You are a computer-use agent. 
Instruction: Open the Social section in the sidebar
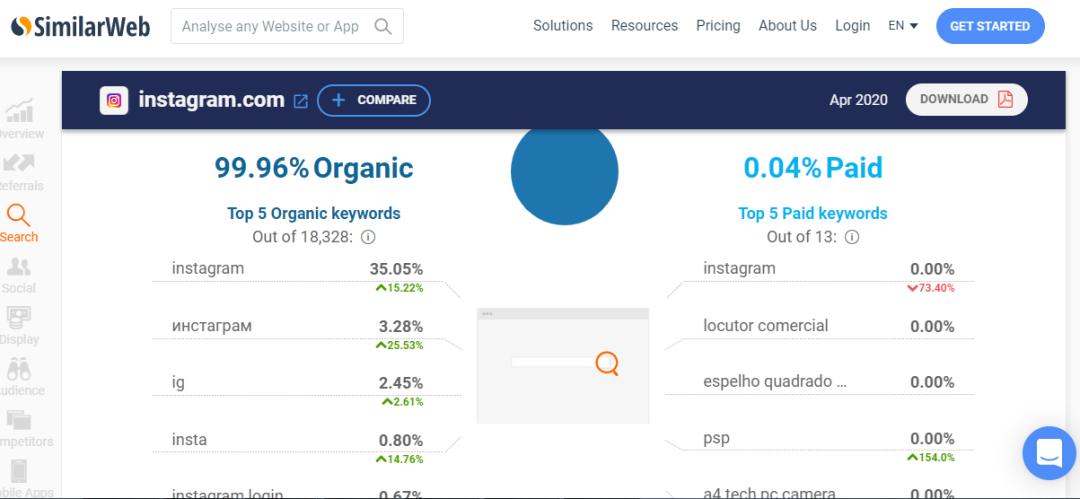tap(19, 275)
